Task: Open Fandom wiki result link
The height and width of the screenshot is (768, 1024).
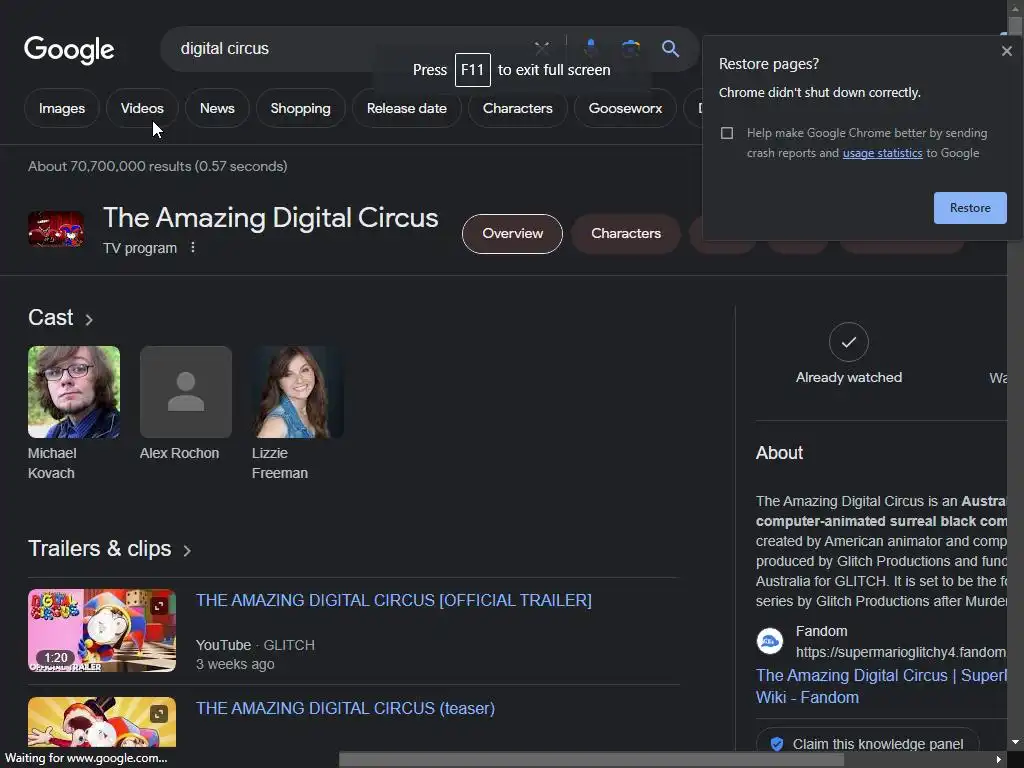Action: click(881, 686)
